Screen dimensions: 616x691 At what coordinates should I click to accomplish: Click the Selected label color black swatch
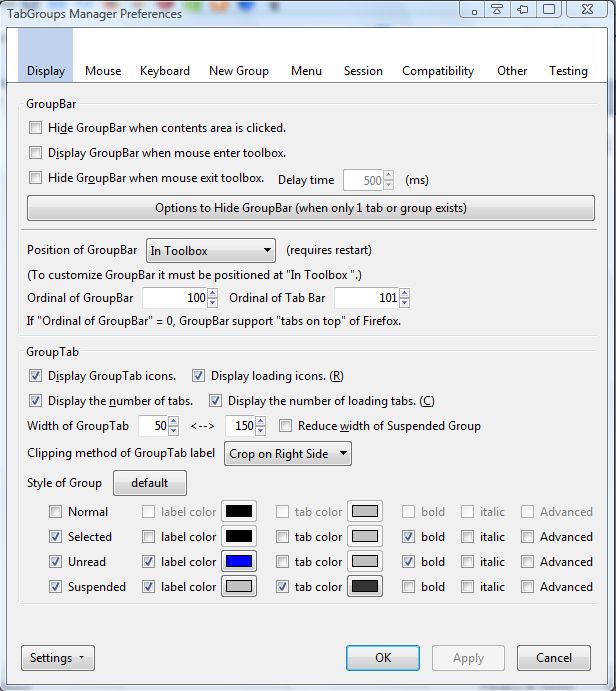(x=238, y=537)
